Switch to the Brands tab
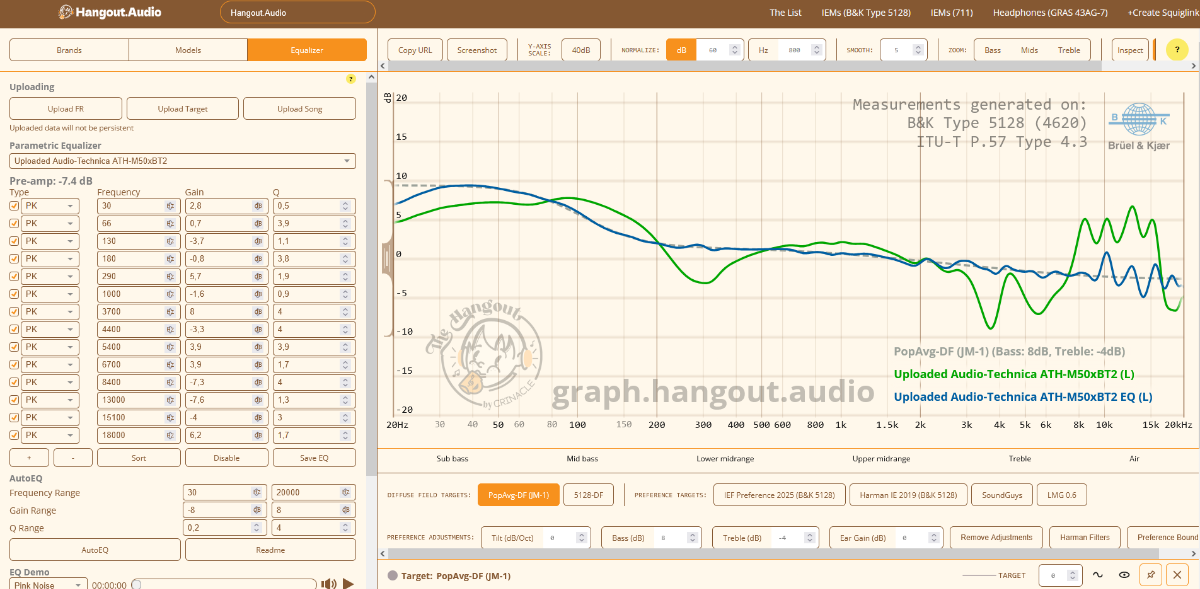The image size is (1200, 589). 69,50
